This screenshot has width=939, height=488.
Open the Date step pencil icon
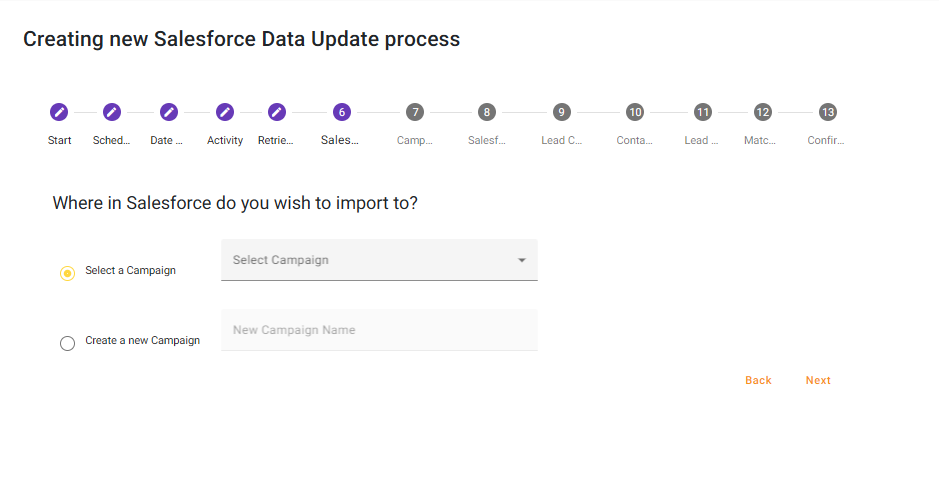pos(169,112)
